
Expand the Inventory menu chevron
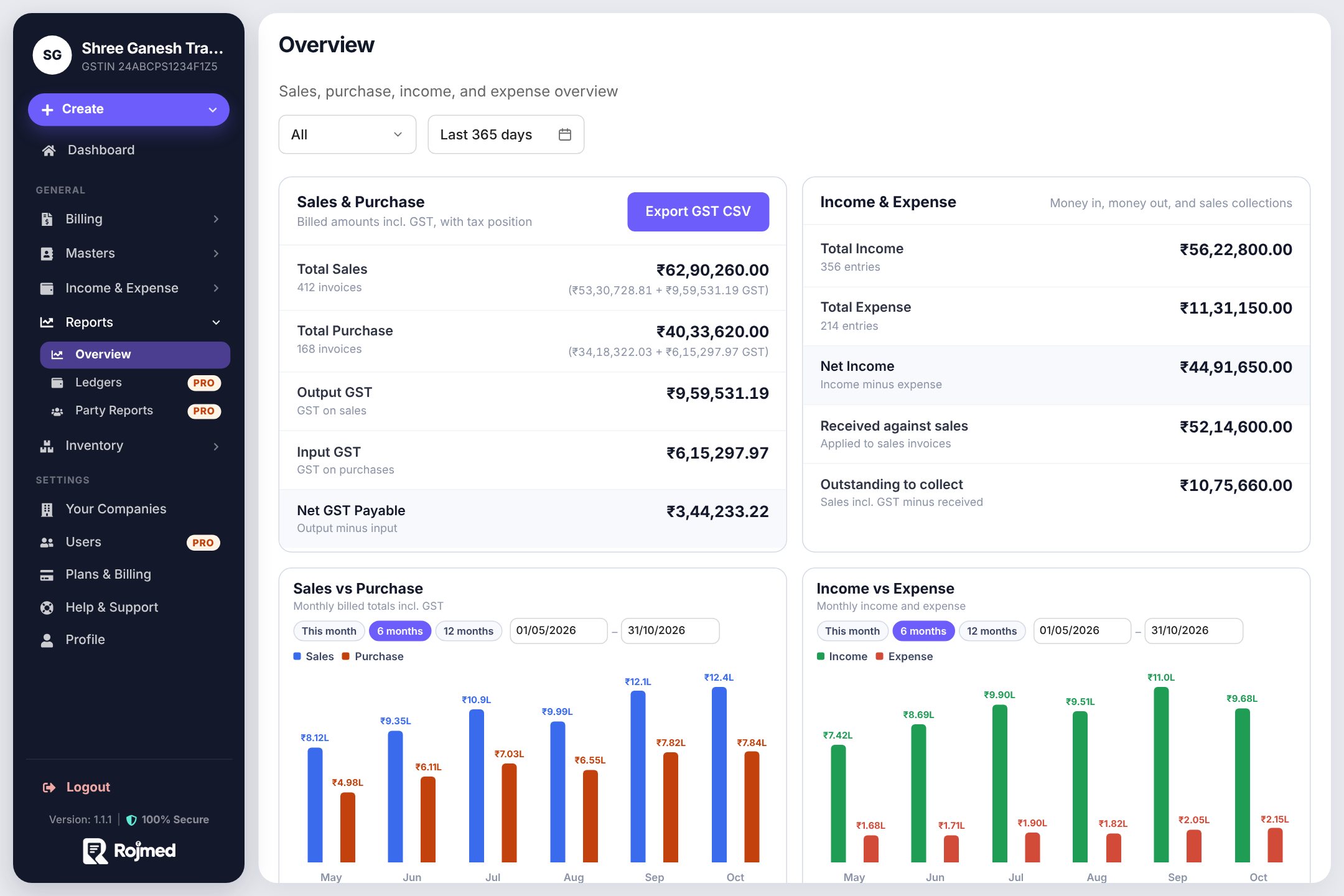pyautogui.click(x=216, y=446)
